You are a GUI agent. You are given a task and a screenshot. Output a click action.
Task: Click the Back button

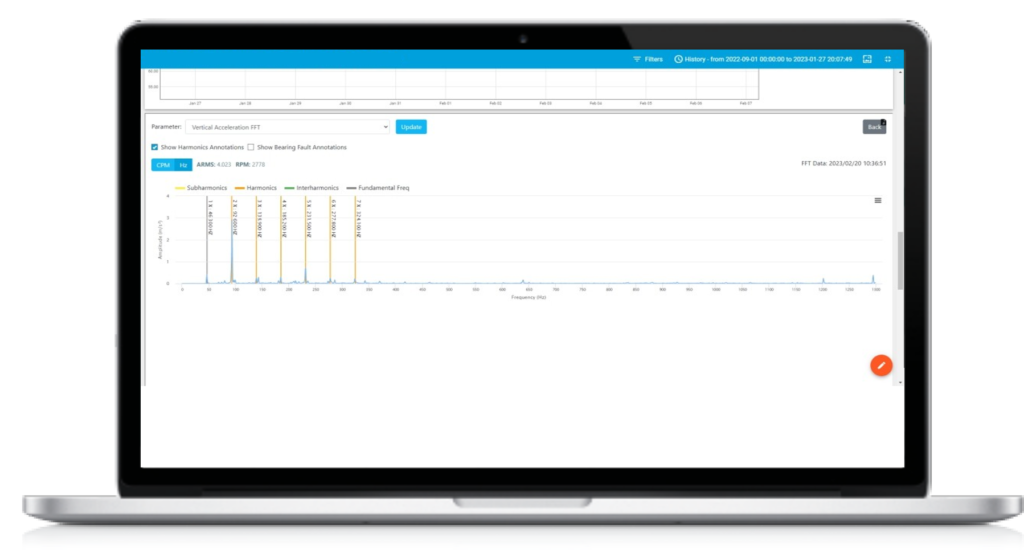tap(874, 127)
